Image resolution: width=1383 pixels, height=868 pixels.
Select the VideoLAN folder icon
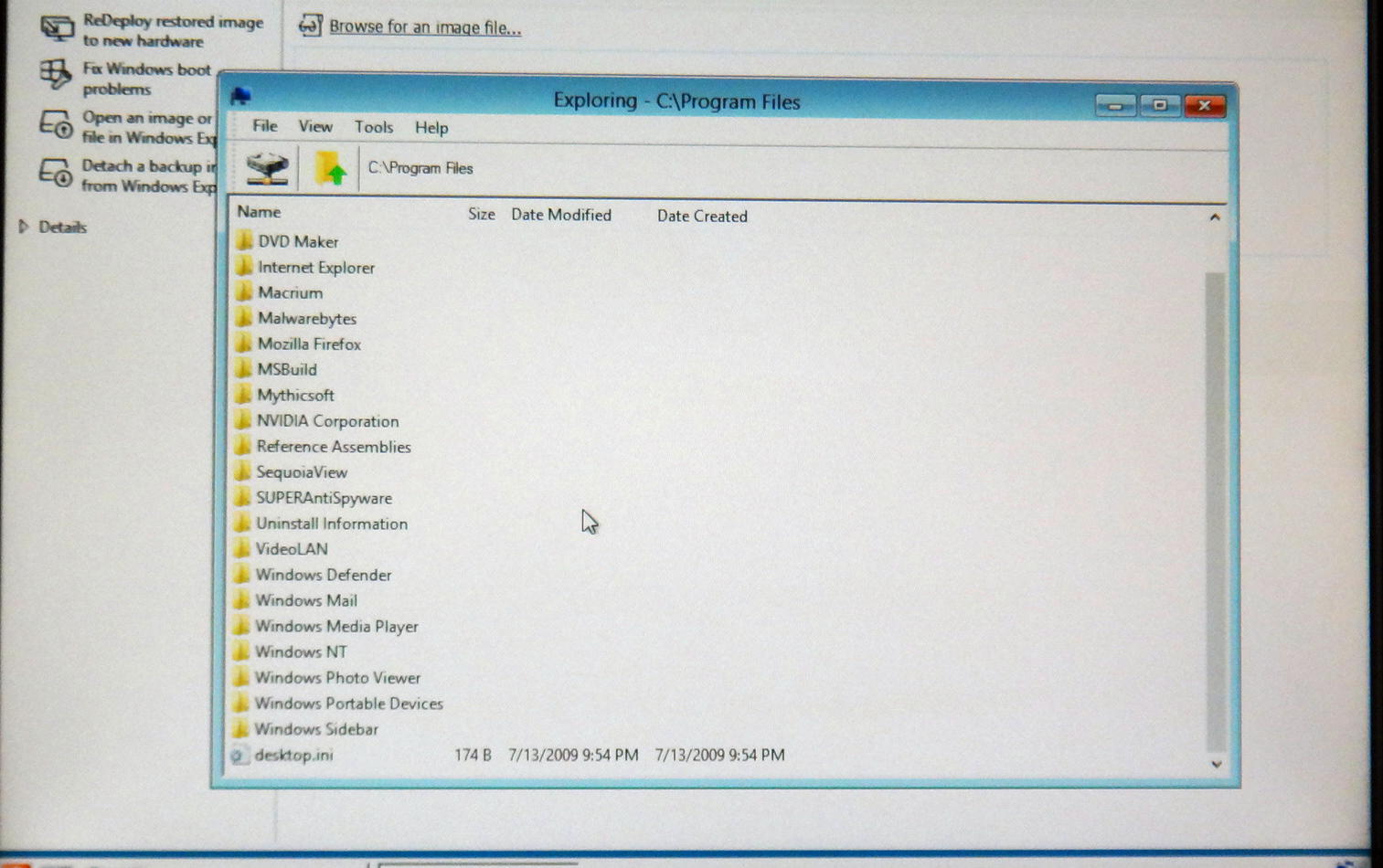pos(241,548)
